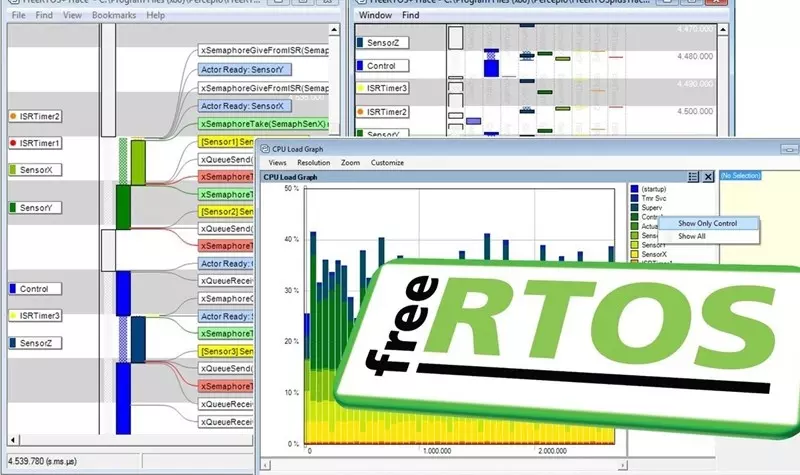Select ISRTimer2 label in right trace window
The width and height of the screenshot is (800, 475).
coord(382,112)
